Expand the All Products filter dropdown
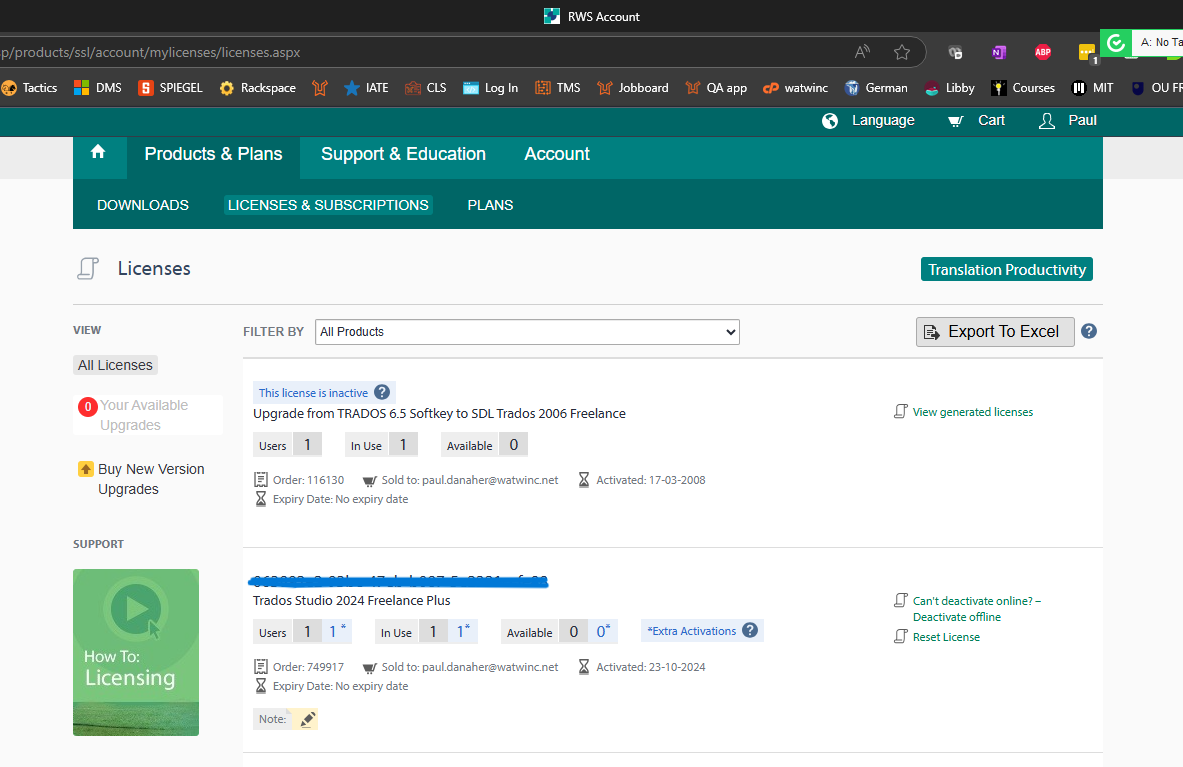The height and width of the screenshot is (767, 1183). coord(527,332)
